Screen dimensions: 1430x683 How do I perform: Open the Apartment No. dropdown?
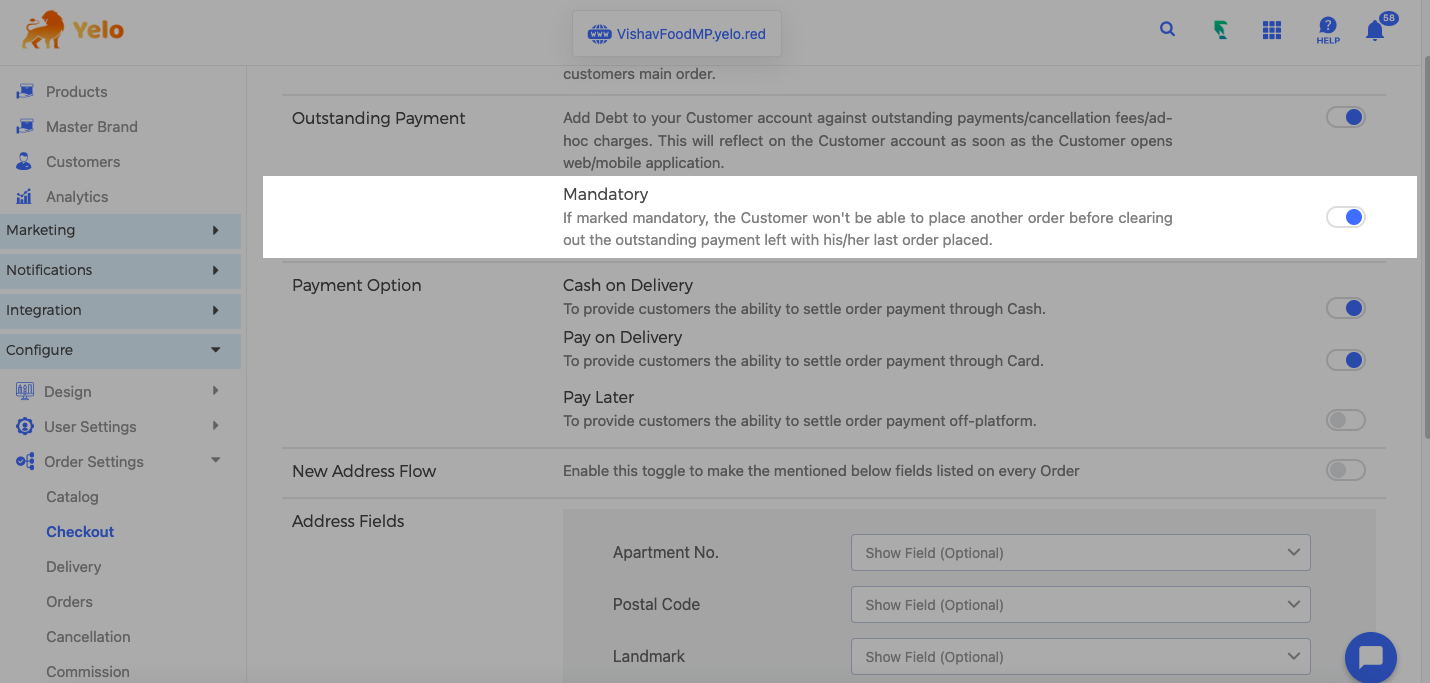(1080, 553)
